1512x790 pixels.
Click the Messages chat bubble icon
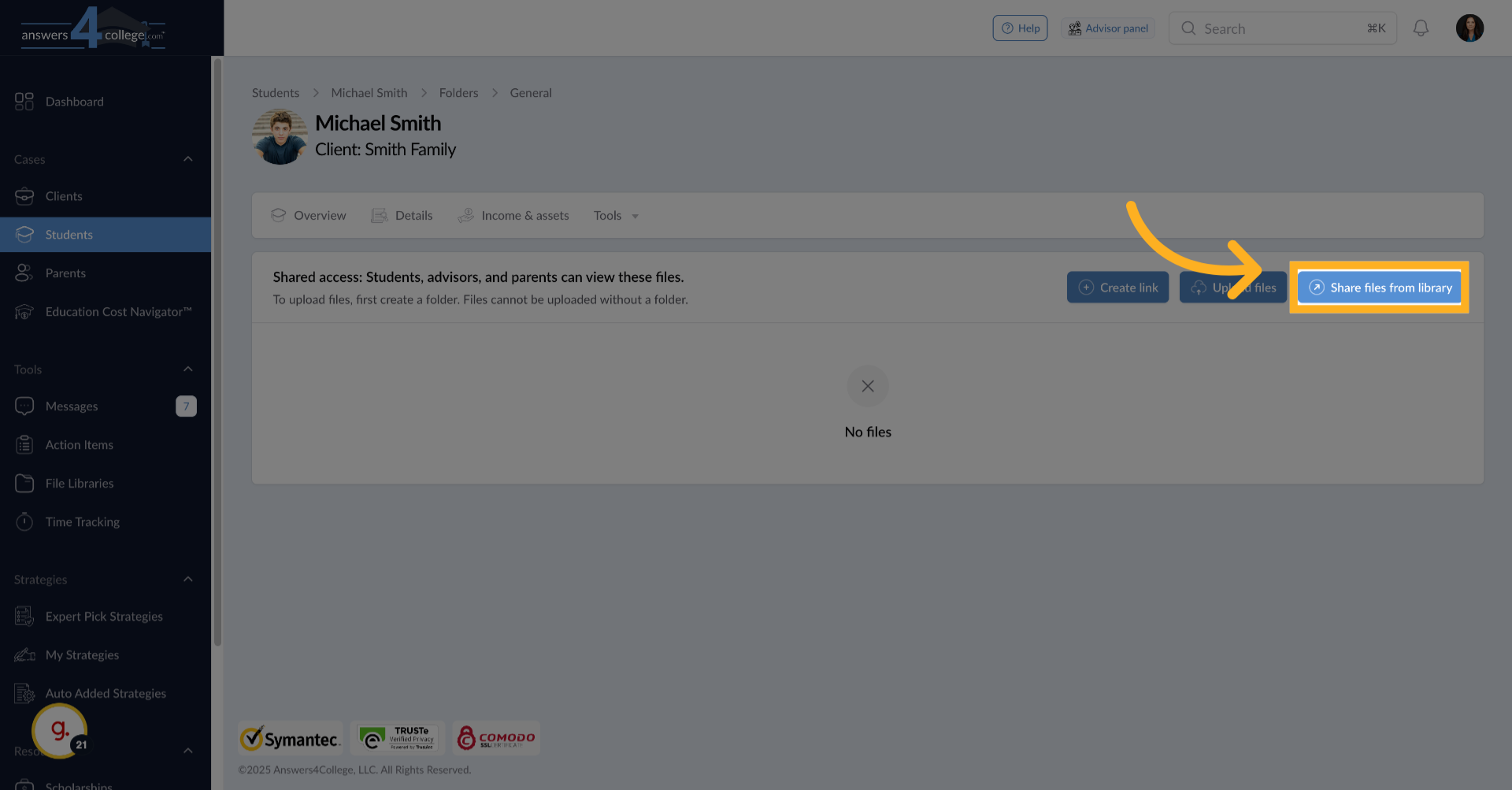[24, 406]
